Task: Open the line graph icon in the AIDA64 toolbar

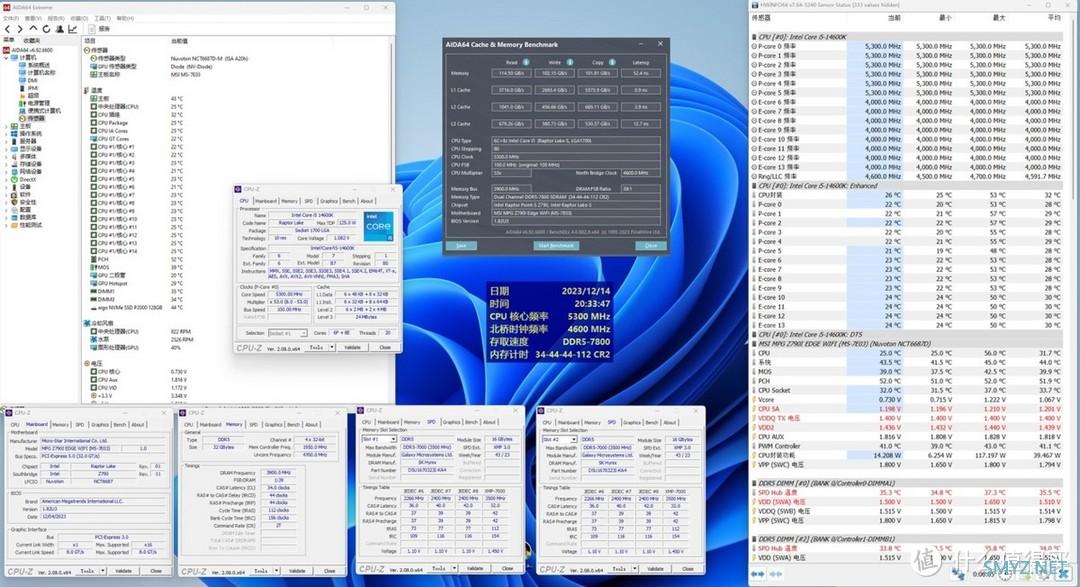Action: (x=72, y=30)
